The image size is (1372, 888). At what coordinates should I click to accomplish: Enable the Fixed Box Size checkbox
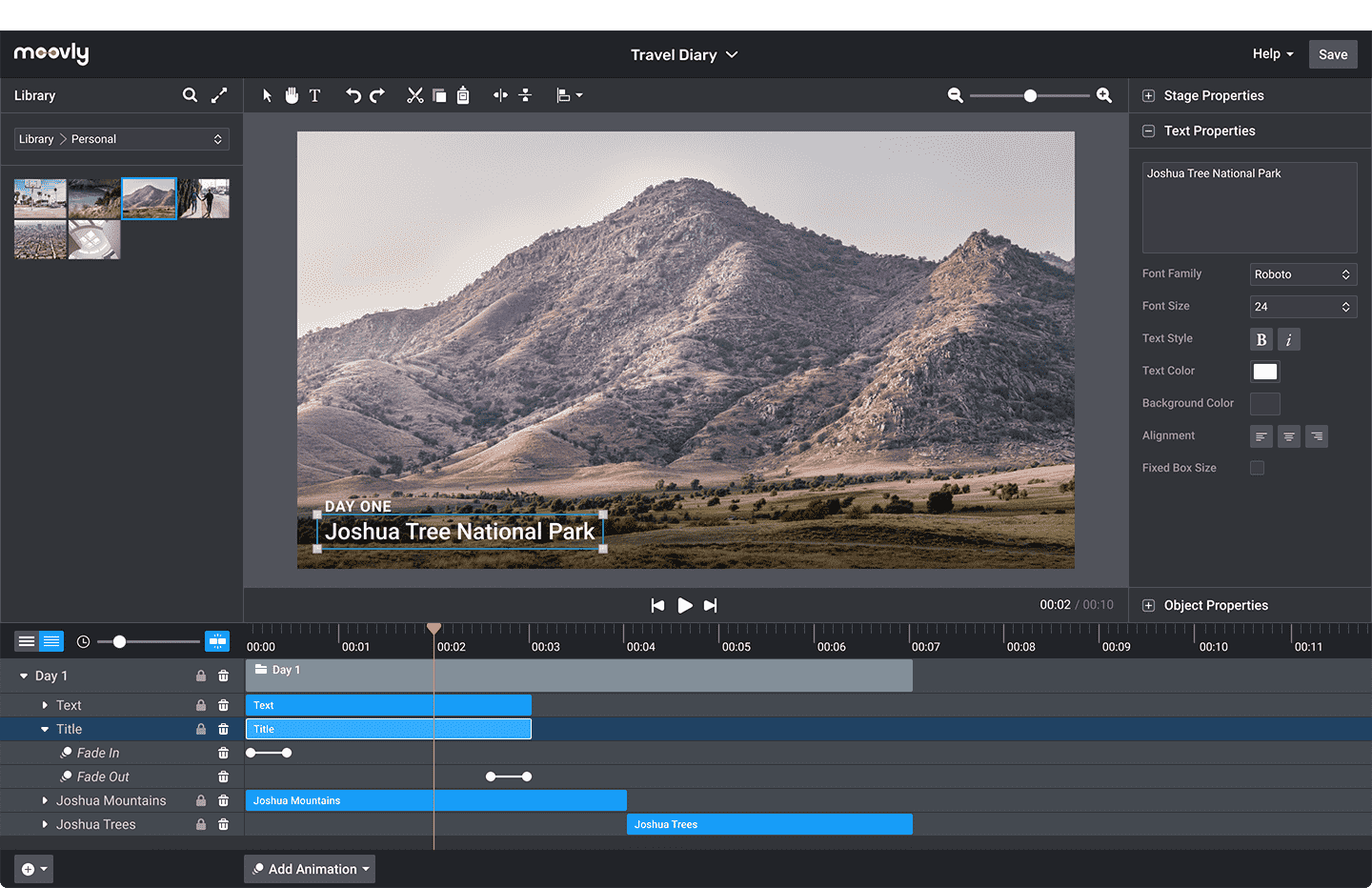coord(1258,468)
